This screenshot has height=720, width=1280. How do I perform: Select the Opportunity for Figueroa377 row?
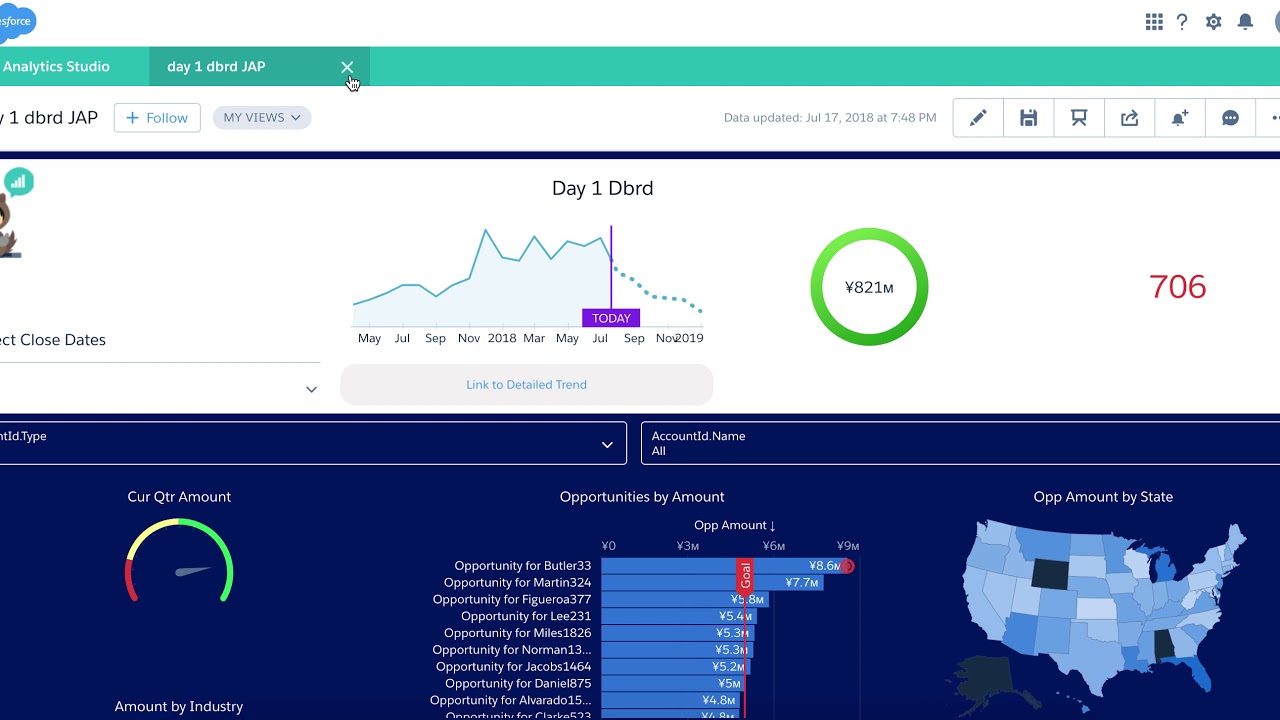[x=512, y=600]
